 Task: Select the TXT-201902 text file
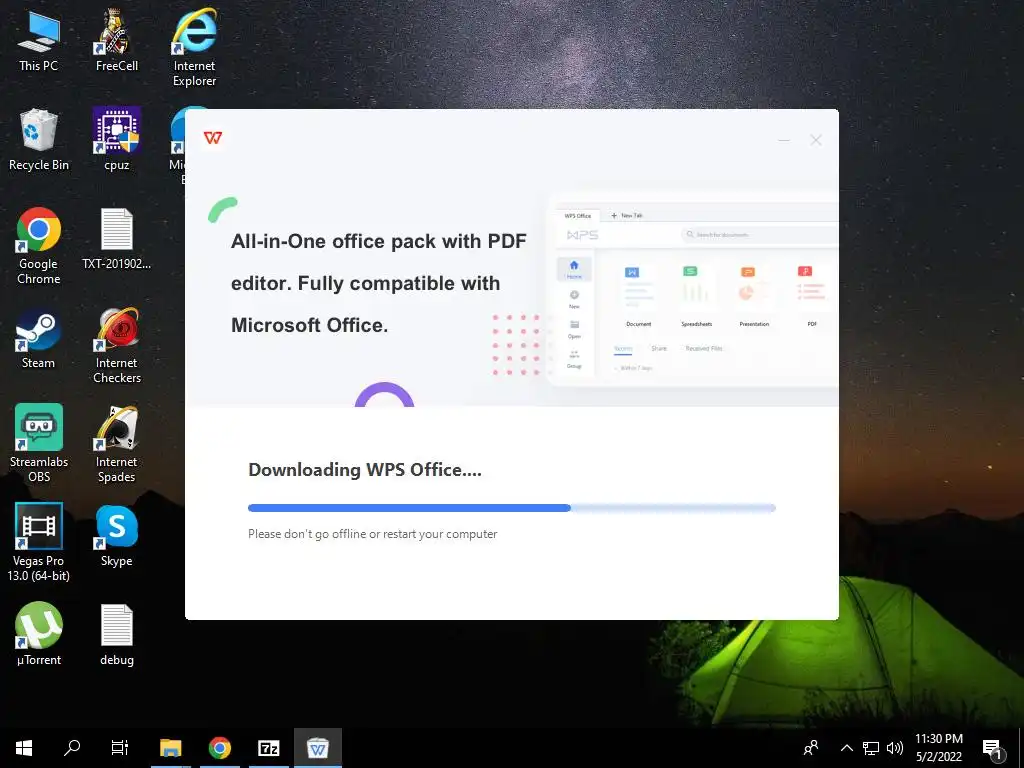116,239
